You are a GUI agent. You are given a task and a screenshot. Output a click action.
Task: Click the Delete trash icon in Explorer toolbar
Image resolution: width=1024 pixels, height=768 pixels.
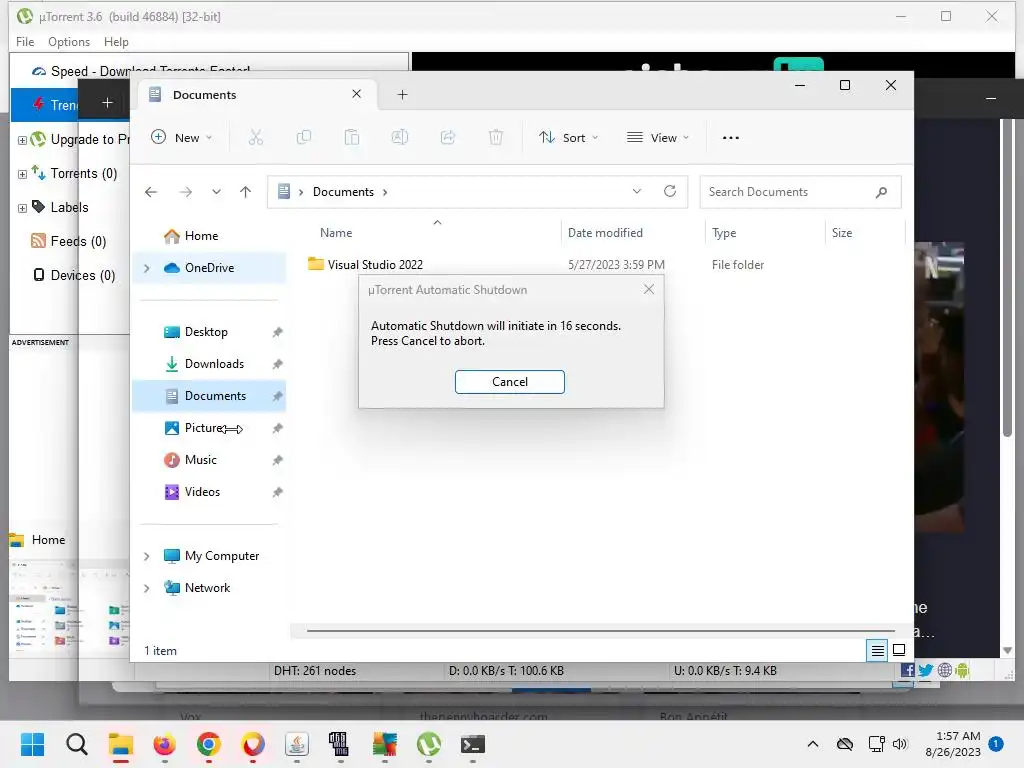pyautogui.click(x=496, y=138)
